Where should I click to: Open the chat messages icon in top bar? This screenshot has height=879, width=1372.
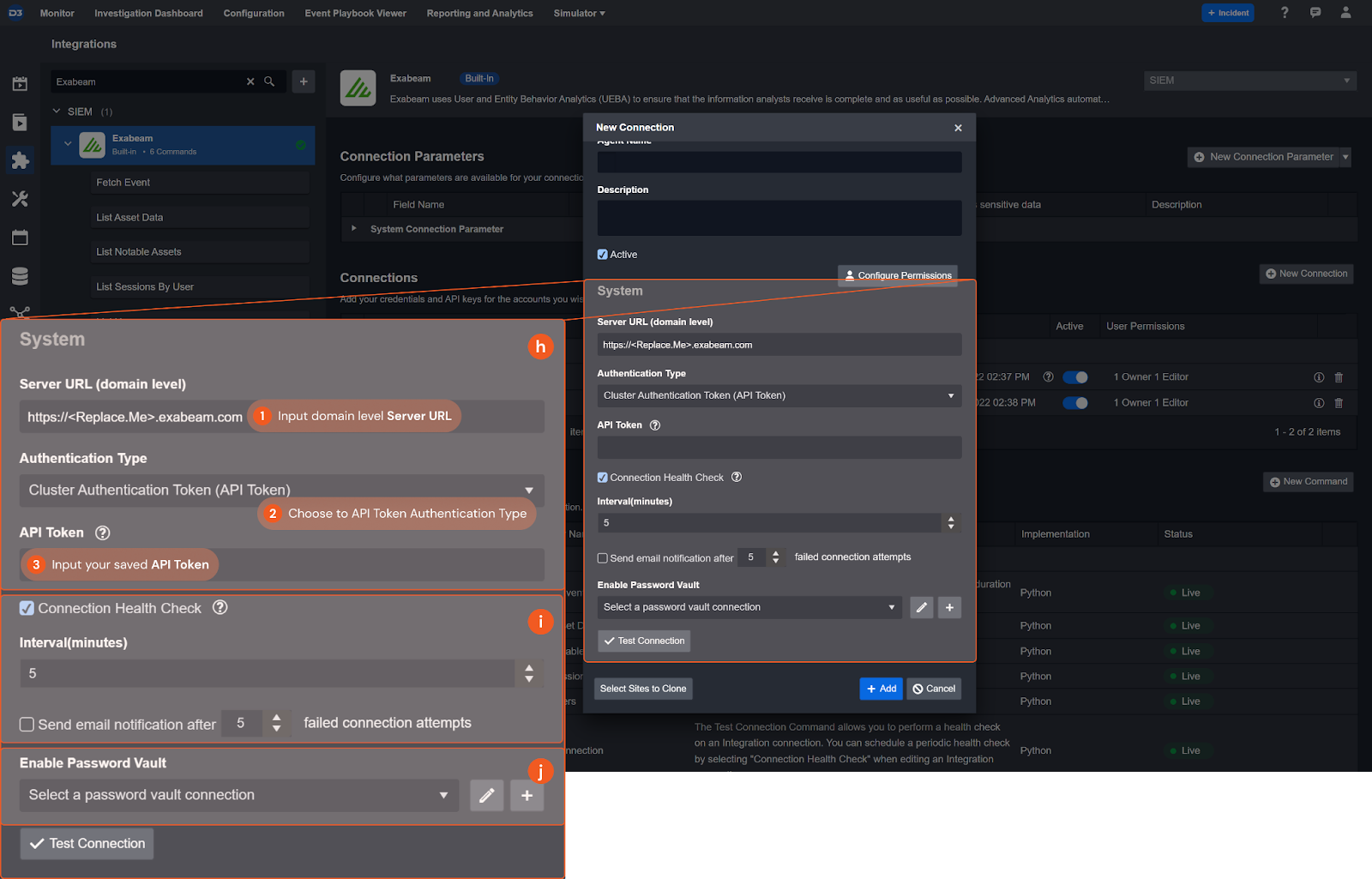pos(1315,13)
